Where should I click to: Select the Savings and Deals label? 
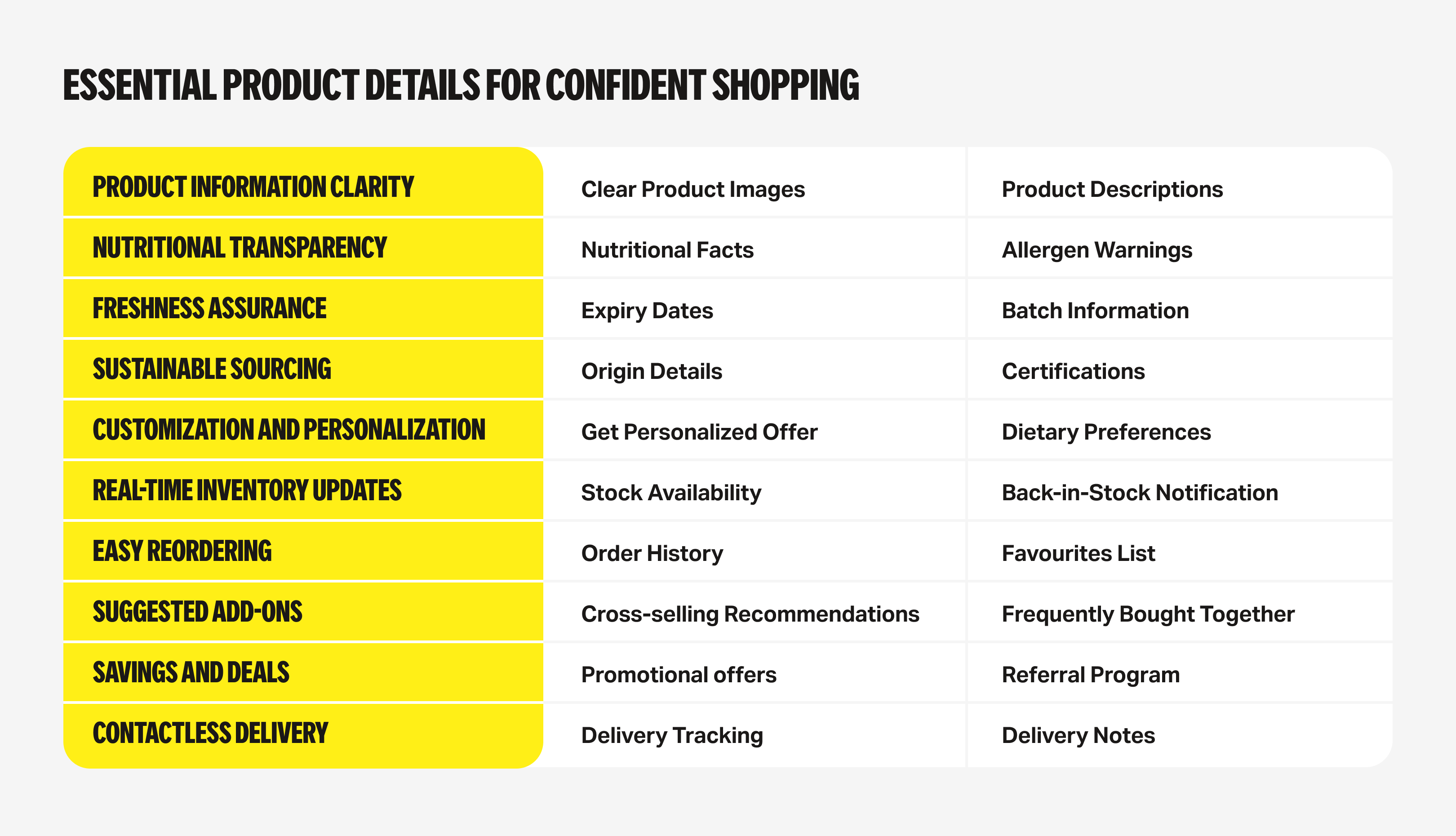[x=191, y=673]
